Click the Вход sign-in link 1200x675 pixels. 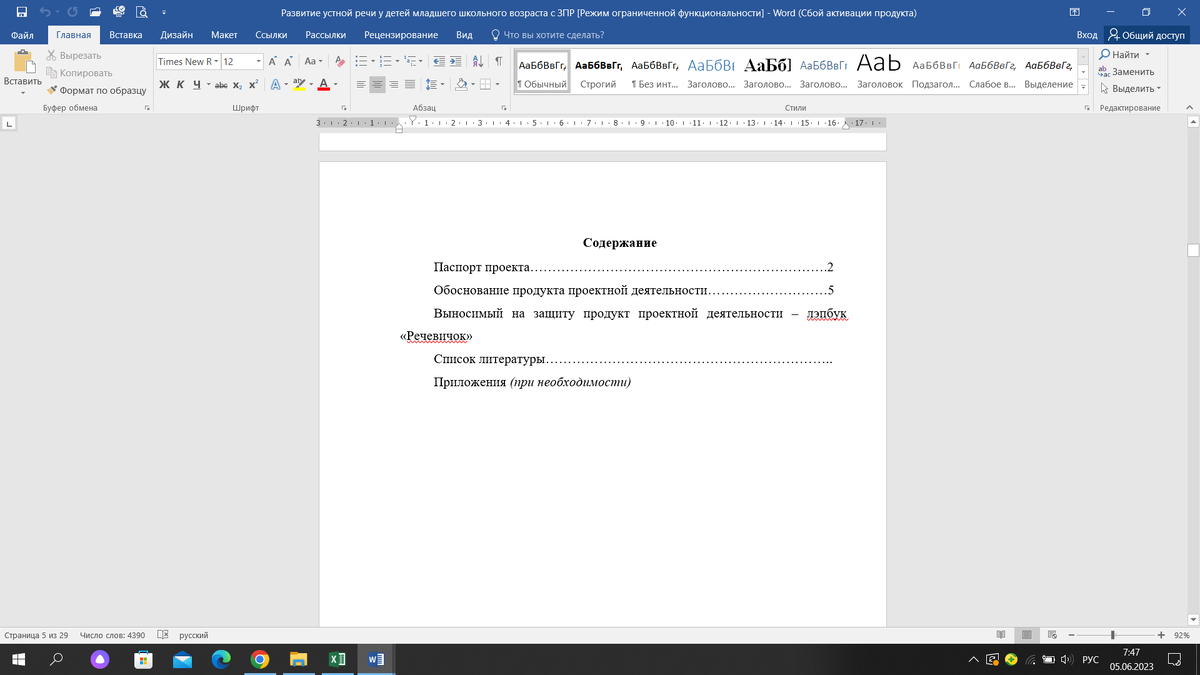click(x=1087, y=35)
